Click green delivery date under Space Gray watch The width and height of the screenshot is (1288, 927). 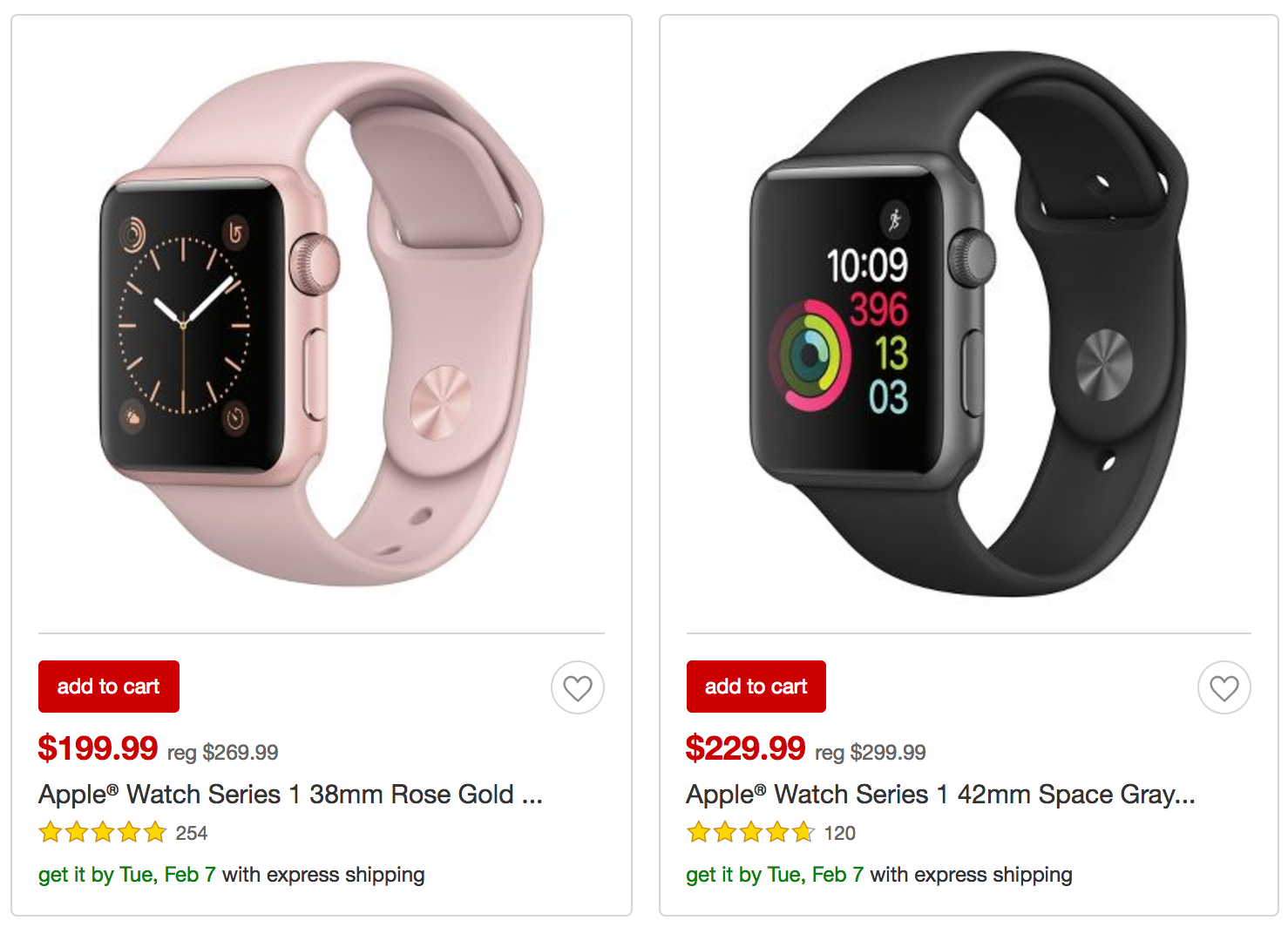[x=775, y=875]
